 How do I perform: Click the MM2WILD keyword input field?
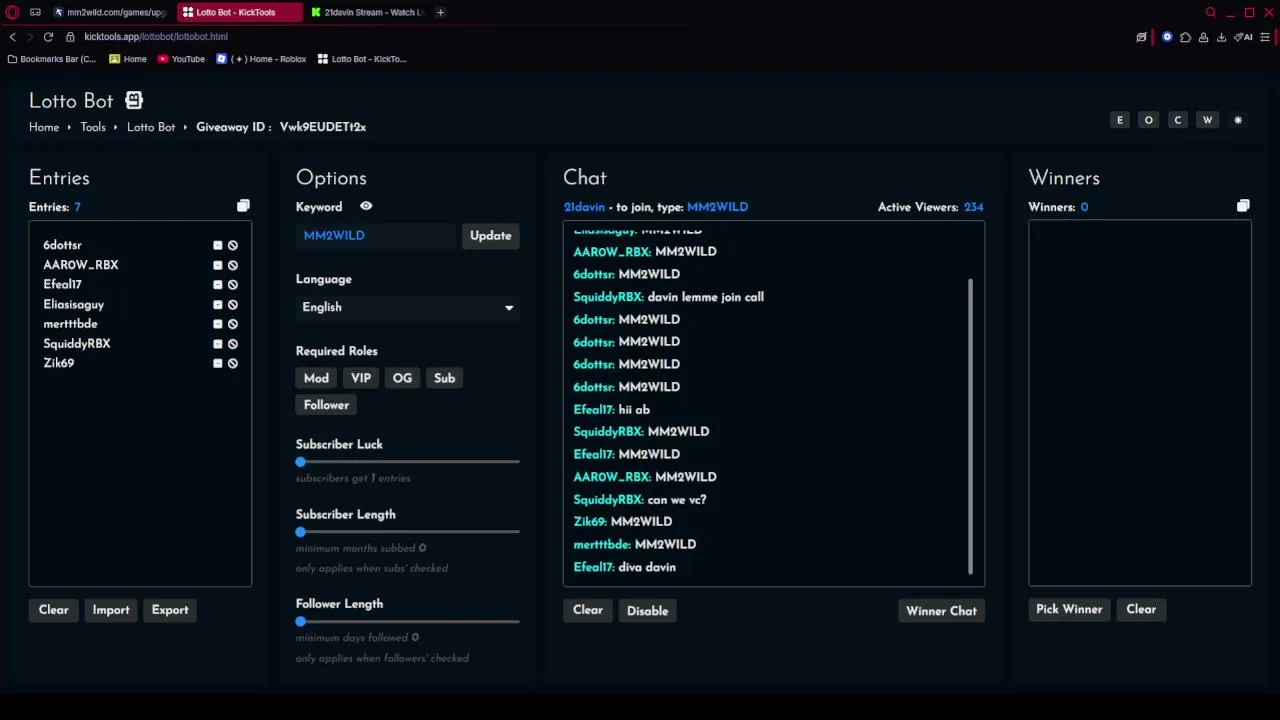[x=376, y=236]
